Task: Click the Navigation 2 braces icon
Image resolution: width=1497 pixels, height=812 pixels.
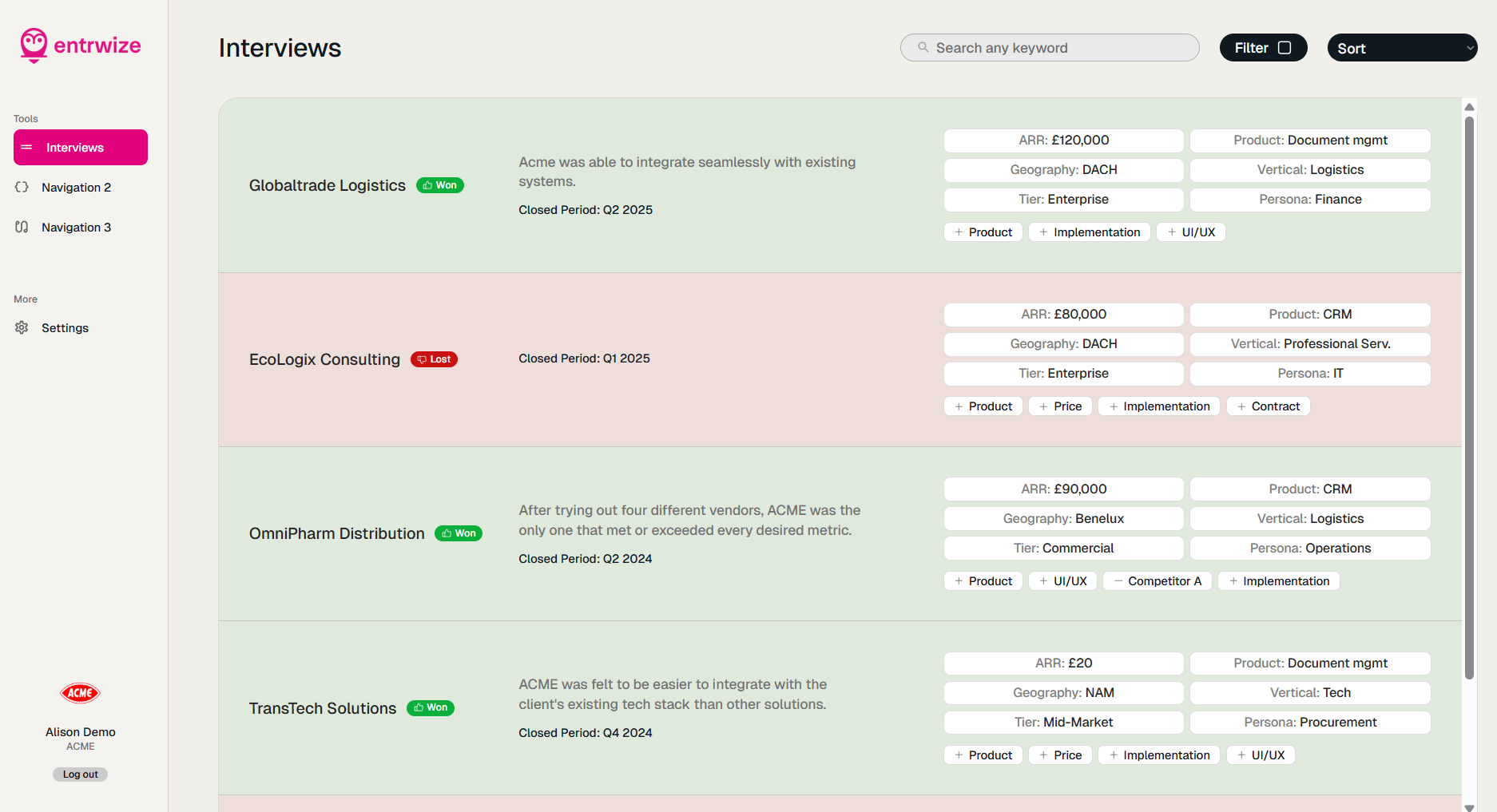Action: [x=22, y=187]
